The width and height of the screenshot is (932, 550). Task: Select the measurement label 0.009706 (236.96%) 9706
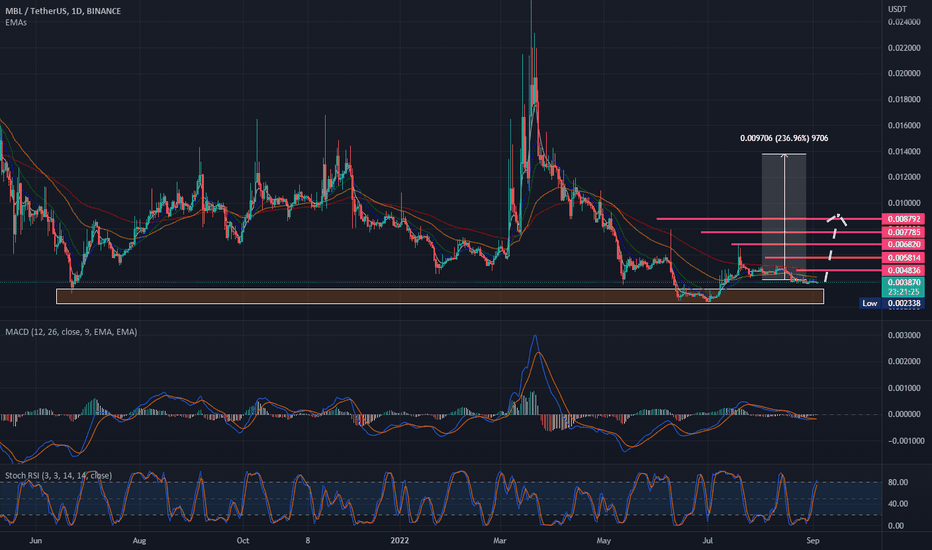[x=784, y=138]
